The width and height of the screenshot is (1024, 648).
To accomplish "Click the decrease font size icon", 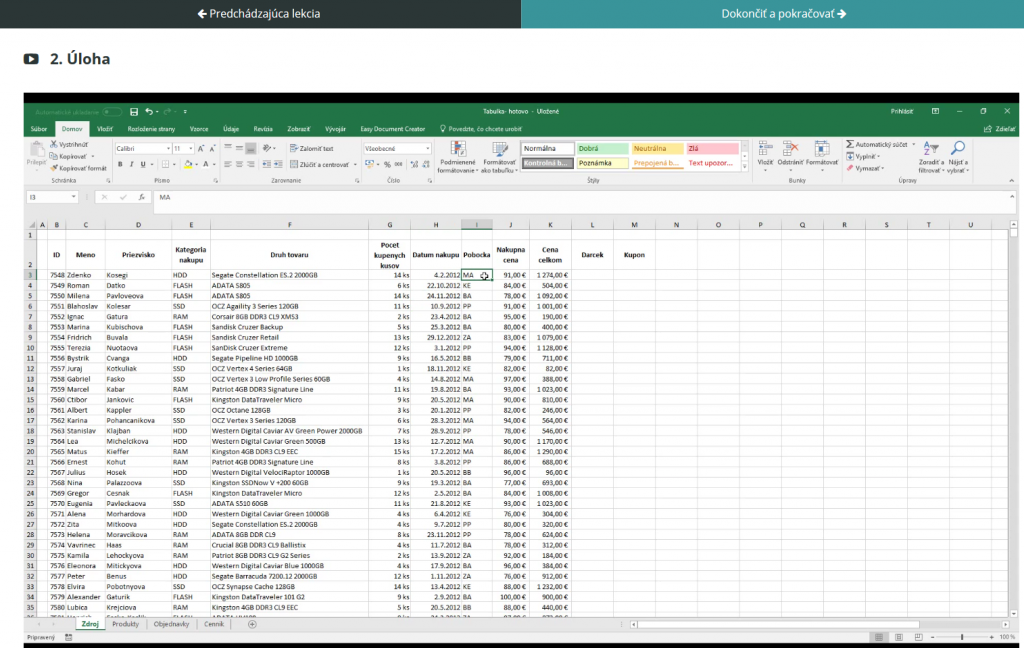I will click(212, 149).
